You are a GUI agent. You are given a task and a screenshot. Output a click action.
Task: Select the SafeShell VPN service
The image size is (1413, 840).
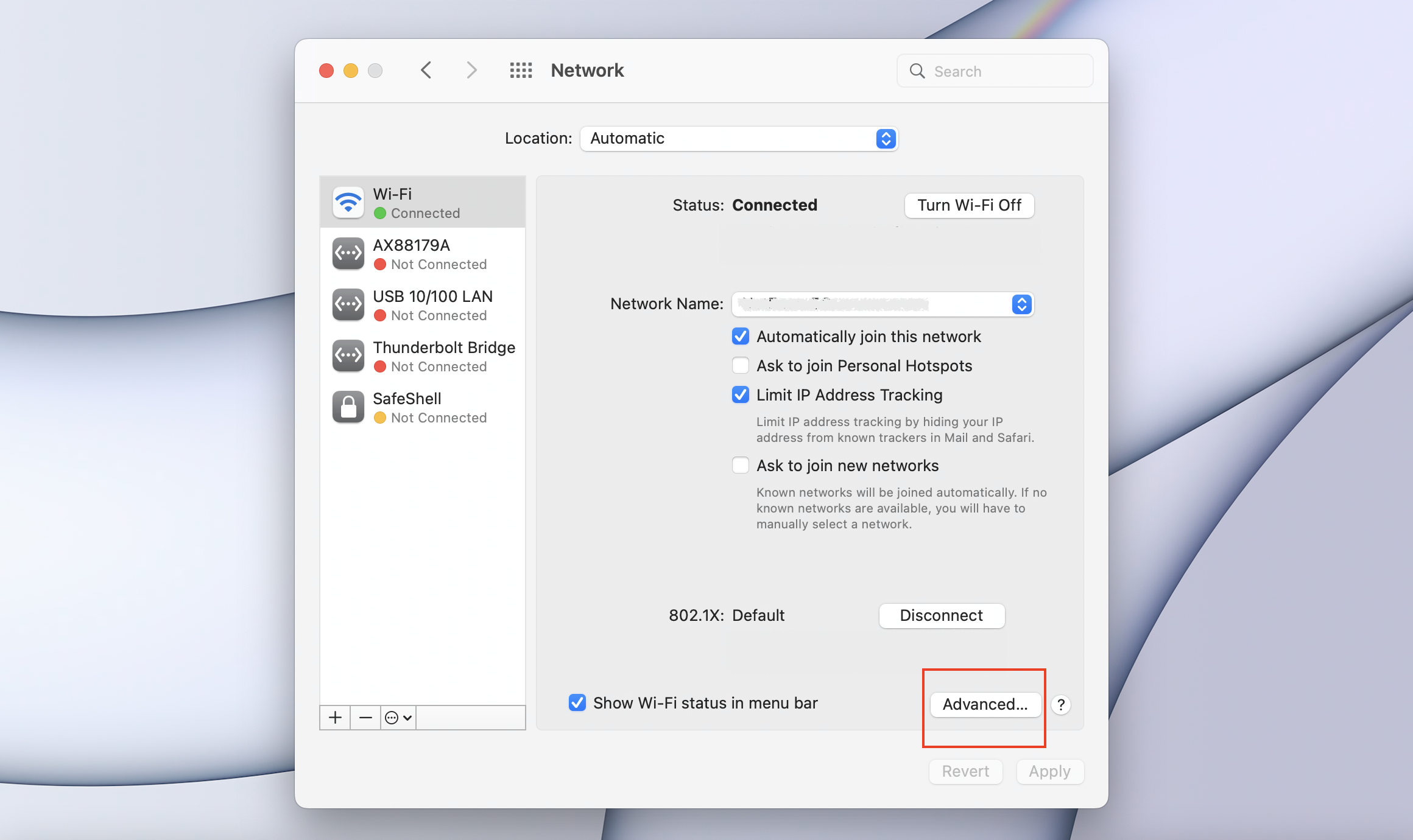423,407
